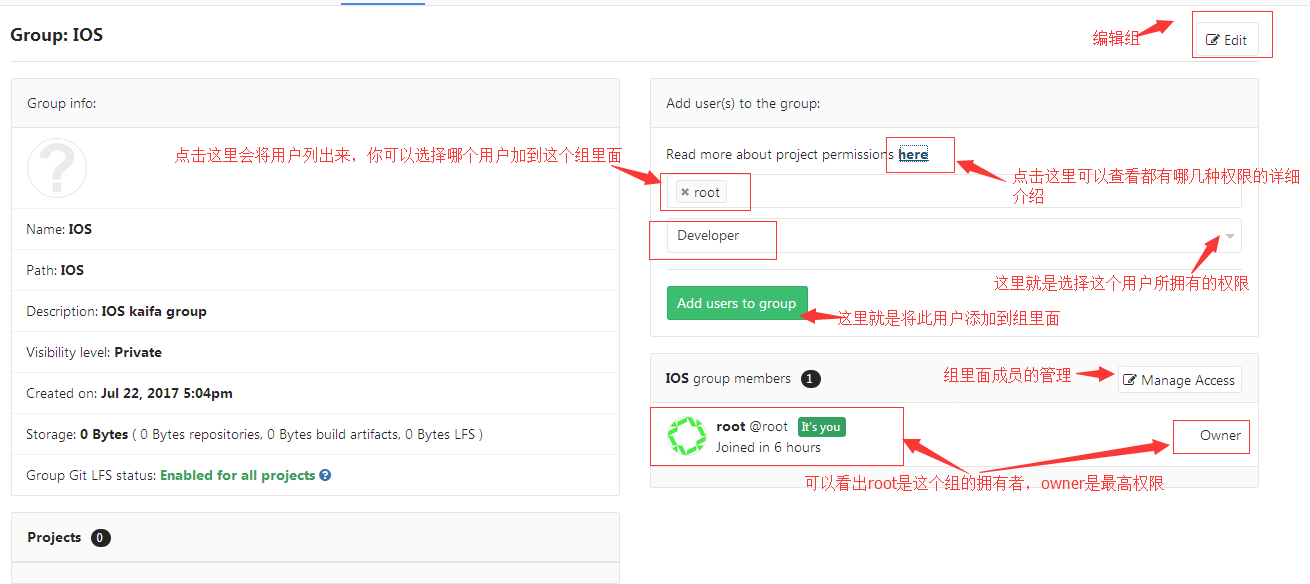Click the Projects panel heading
This screenshot has height=584, width=1310.
pos(54,538)
